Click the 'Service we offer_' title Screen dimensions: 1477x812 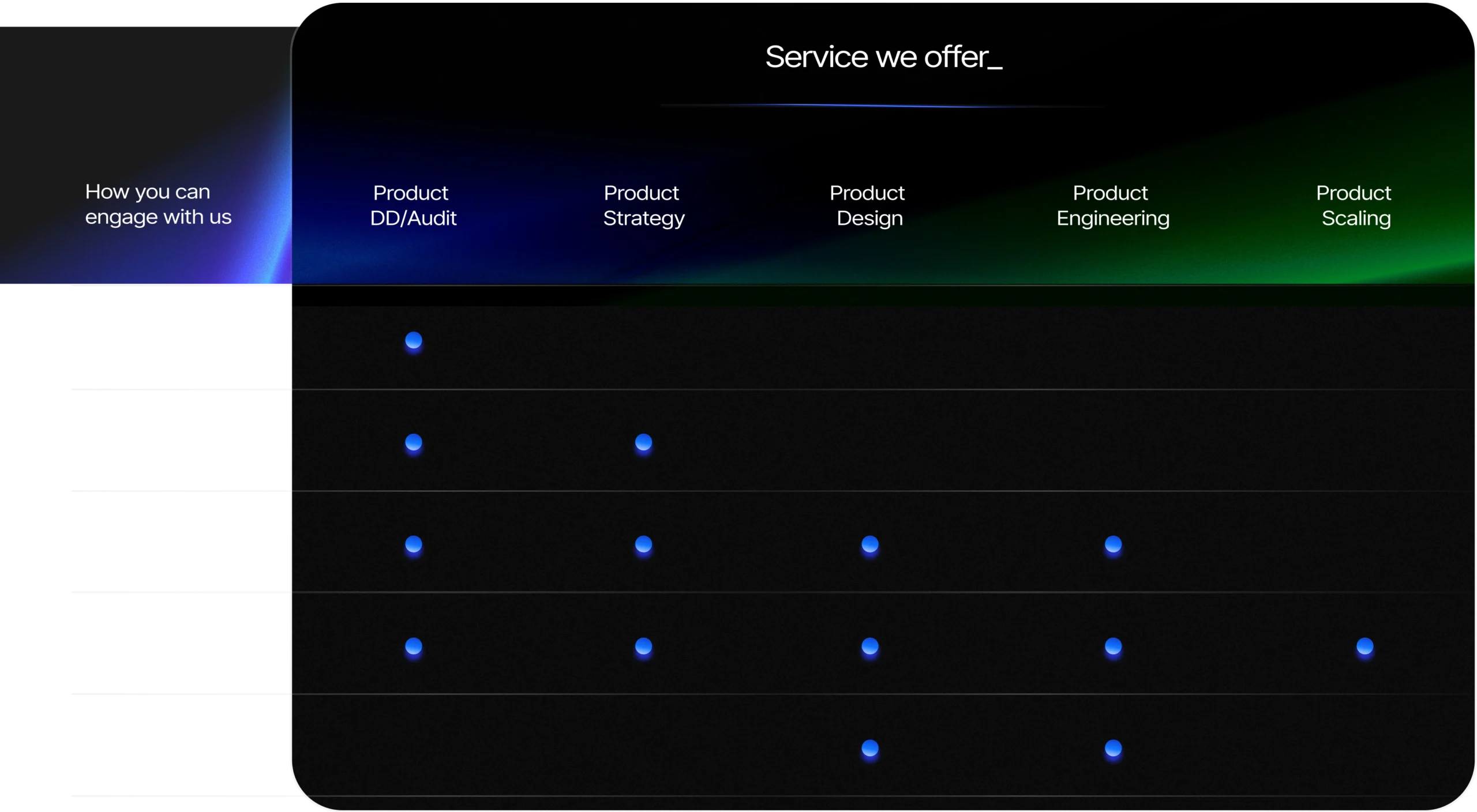[883, 57]
